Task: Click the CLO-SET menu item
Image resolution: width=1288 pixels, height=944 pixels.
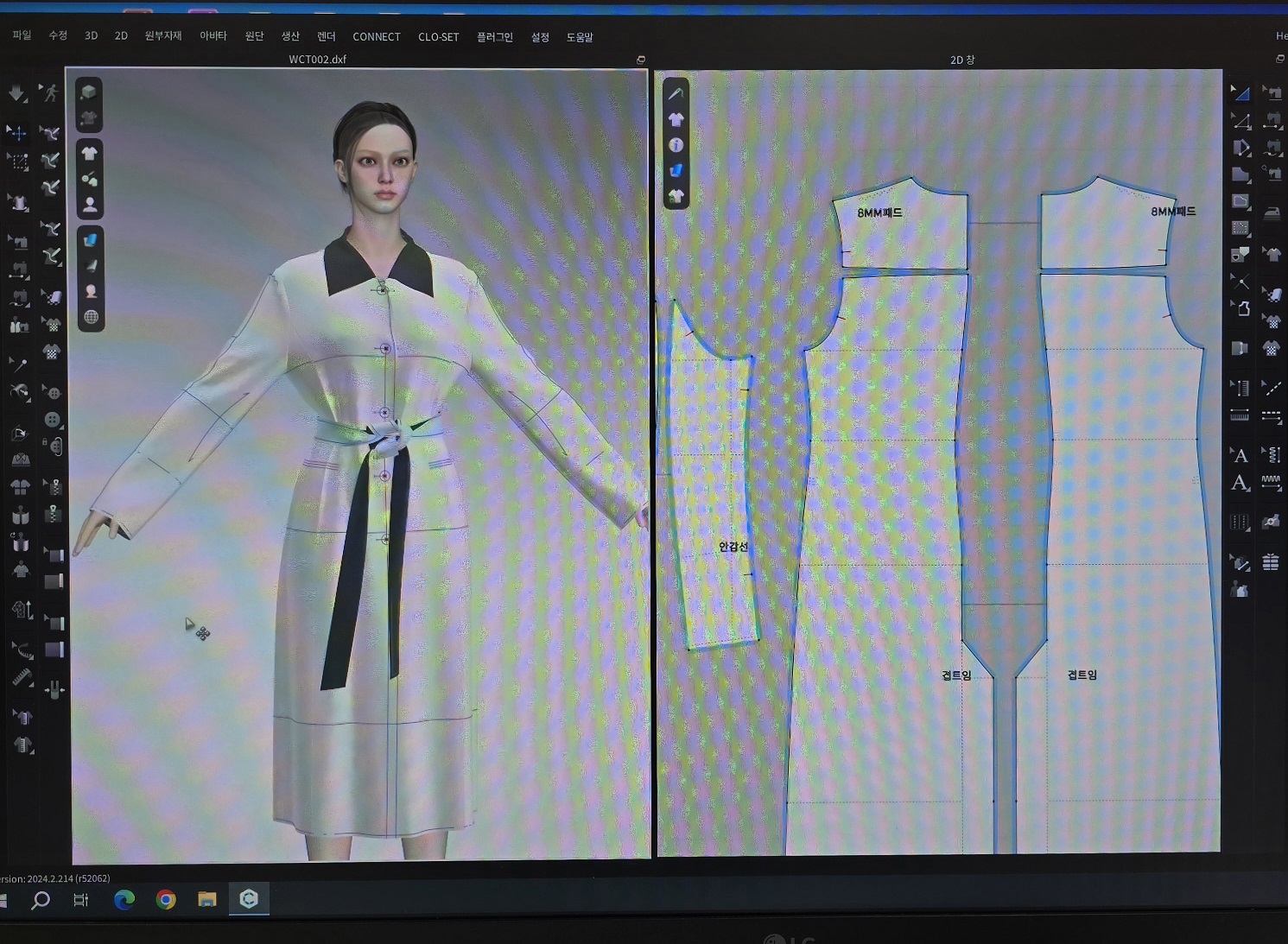Action: point(438,37)
